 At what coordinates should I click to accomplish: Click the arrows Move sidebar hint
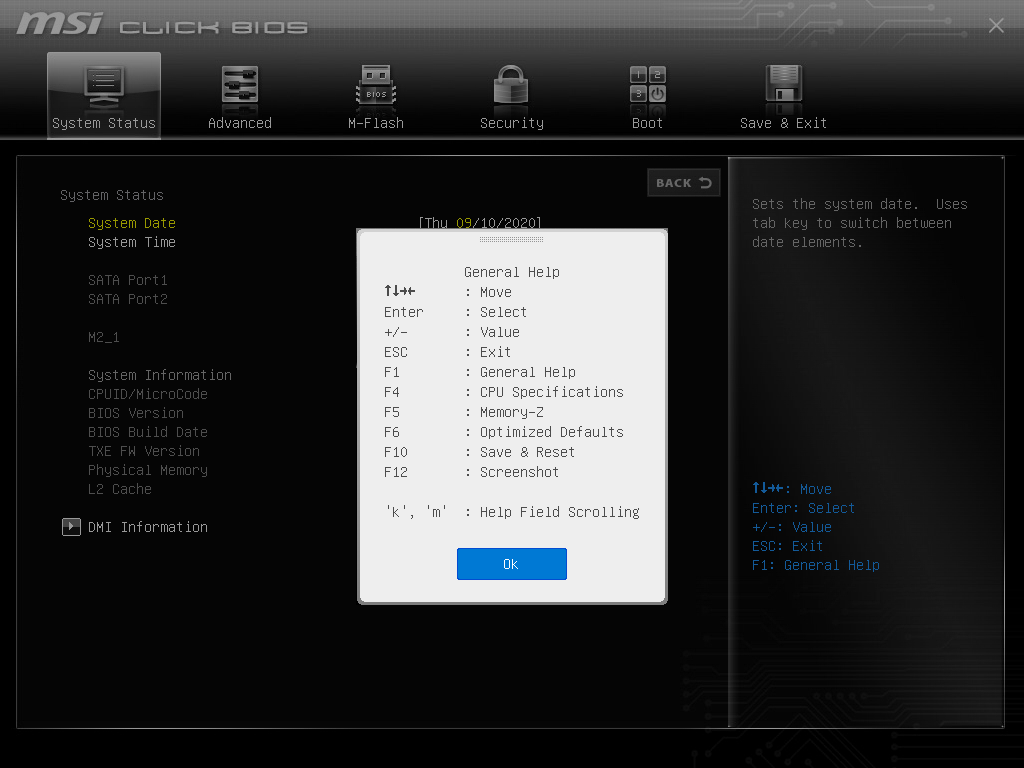click(x=792, y=488)
